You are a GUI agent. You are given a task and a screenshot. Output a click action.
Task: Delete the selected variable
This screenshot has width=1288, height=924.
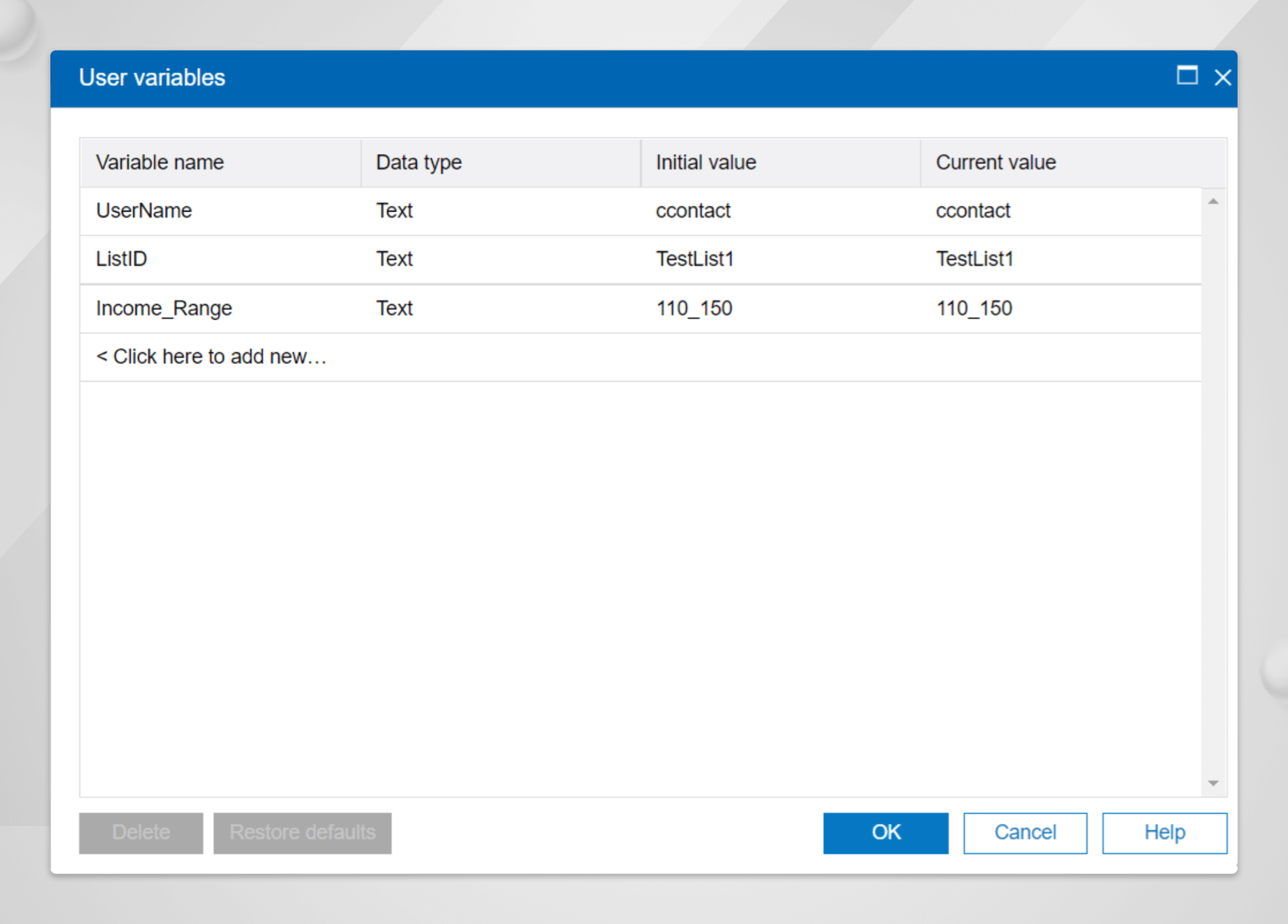(x=141, y=832)
